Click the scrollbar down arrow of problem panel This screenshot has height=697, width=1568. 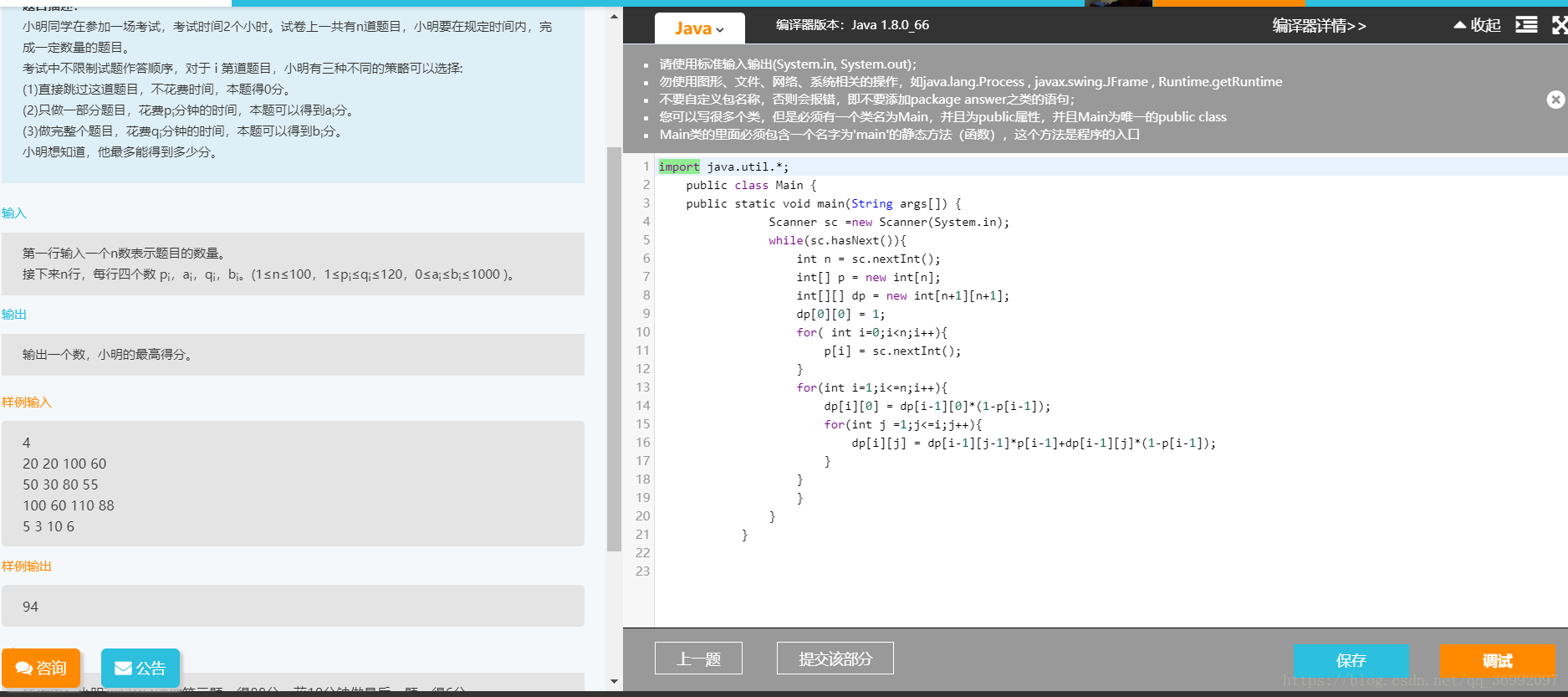click(614, 682)
